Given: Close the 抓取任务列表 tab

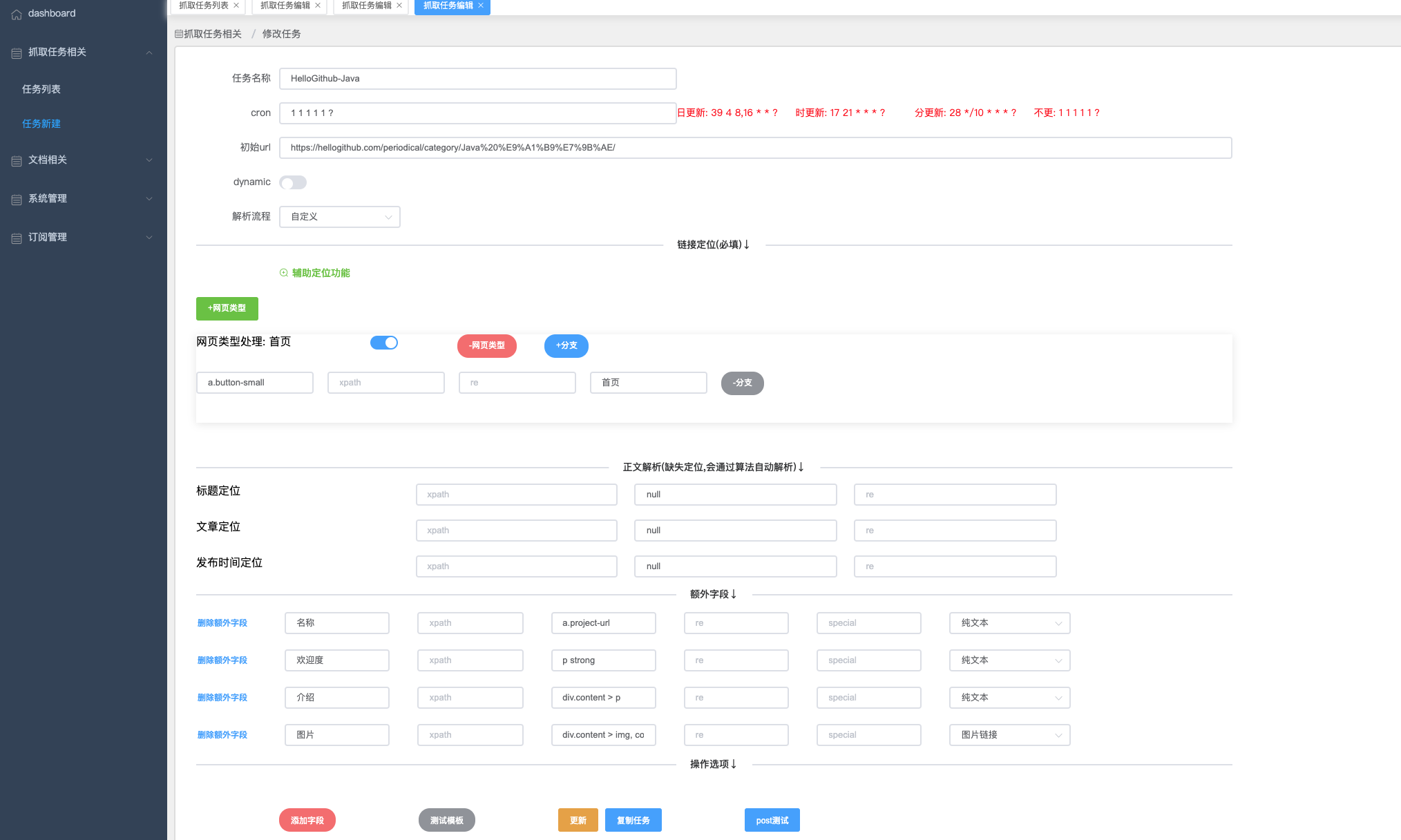Looking at the screenshot, I should pos(236,6).
